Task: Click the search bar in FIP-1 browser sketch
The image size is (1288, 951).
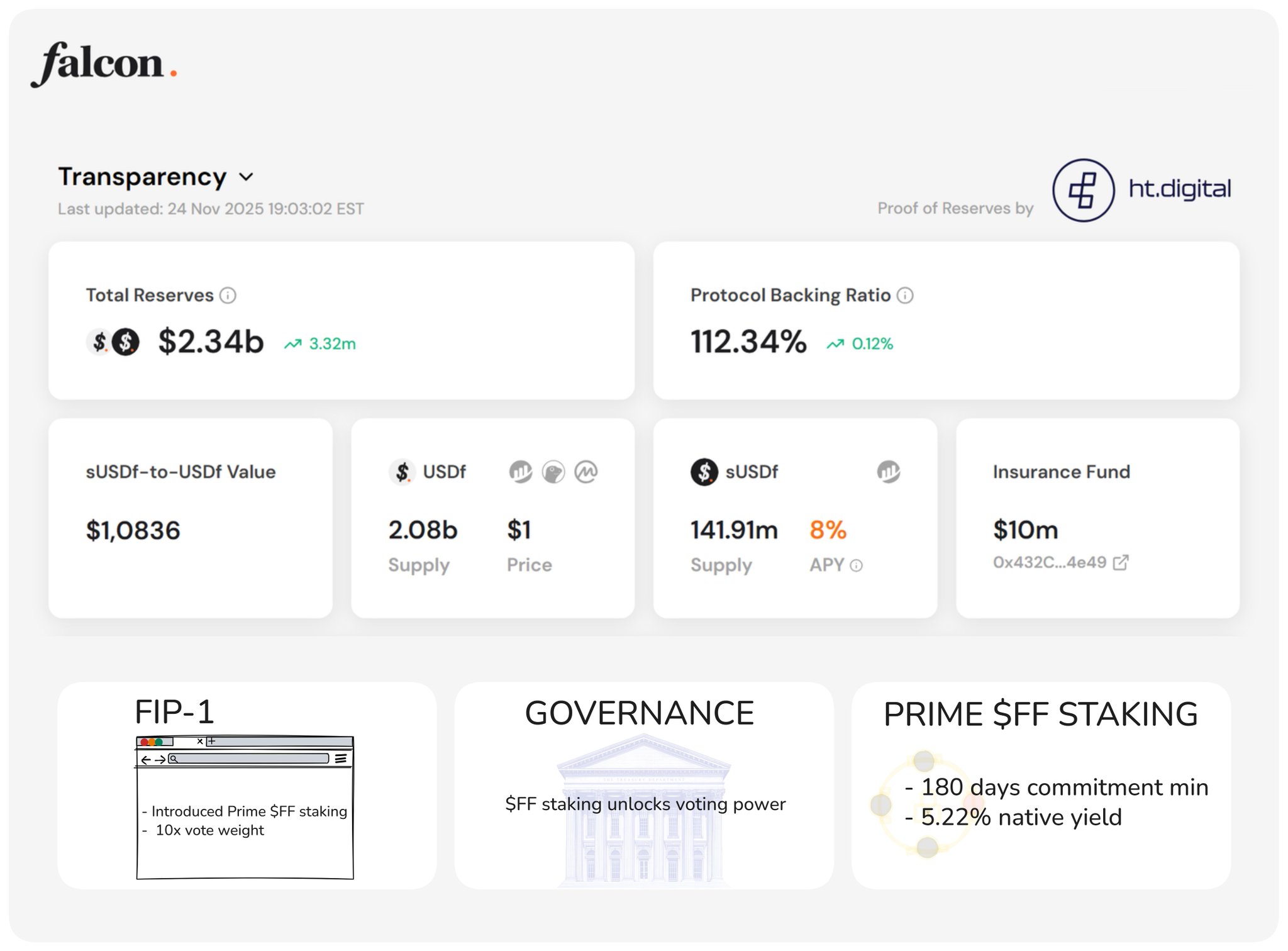Action: pos(248,759)
